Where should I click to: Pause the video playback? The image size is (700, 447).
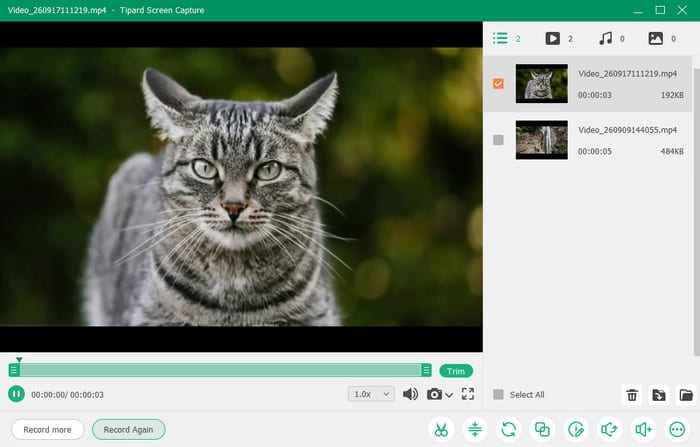[16, 394]
